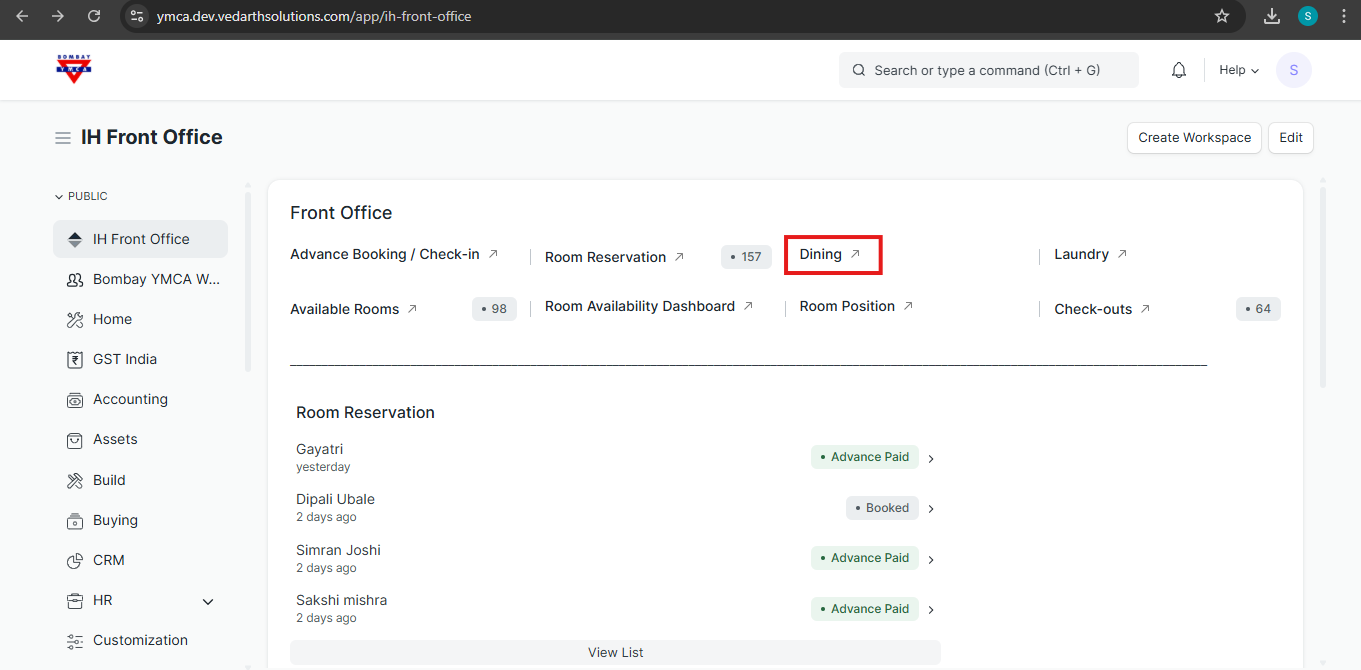1361x670 pixels.
Task: Click View List under Room Reservation
Action: pyautogui.click(x=615, y=652)
